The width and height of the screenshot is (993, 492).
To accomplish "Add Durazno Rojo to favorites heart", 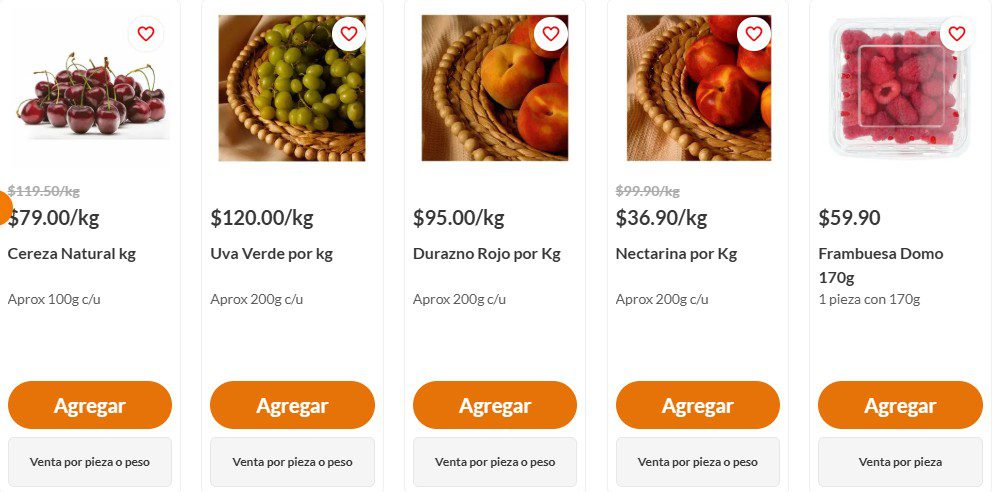I will (x=551, y=34).
